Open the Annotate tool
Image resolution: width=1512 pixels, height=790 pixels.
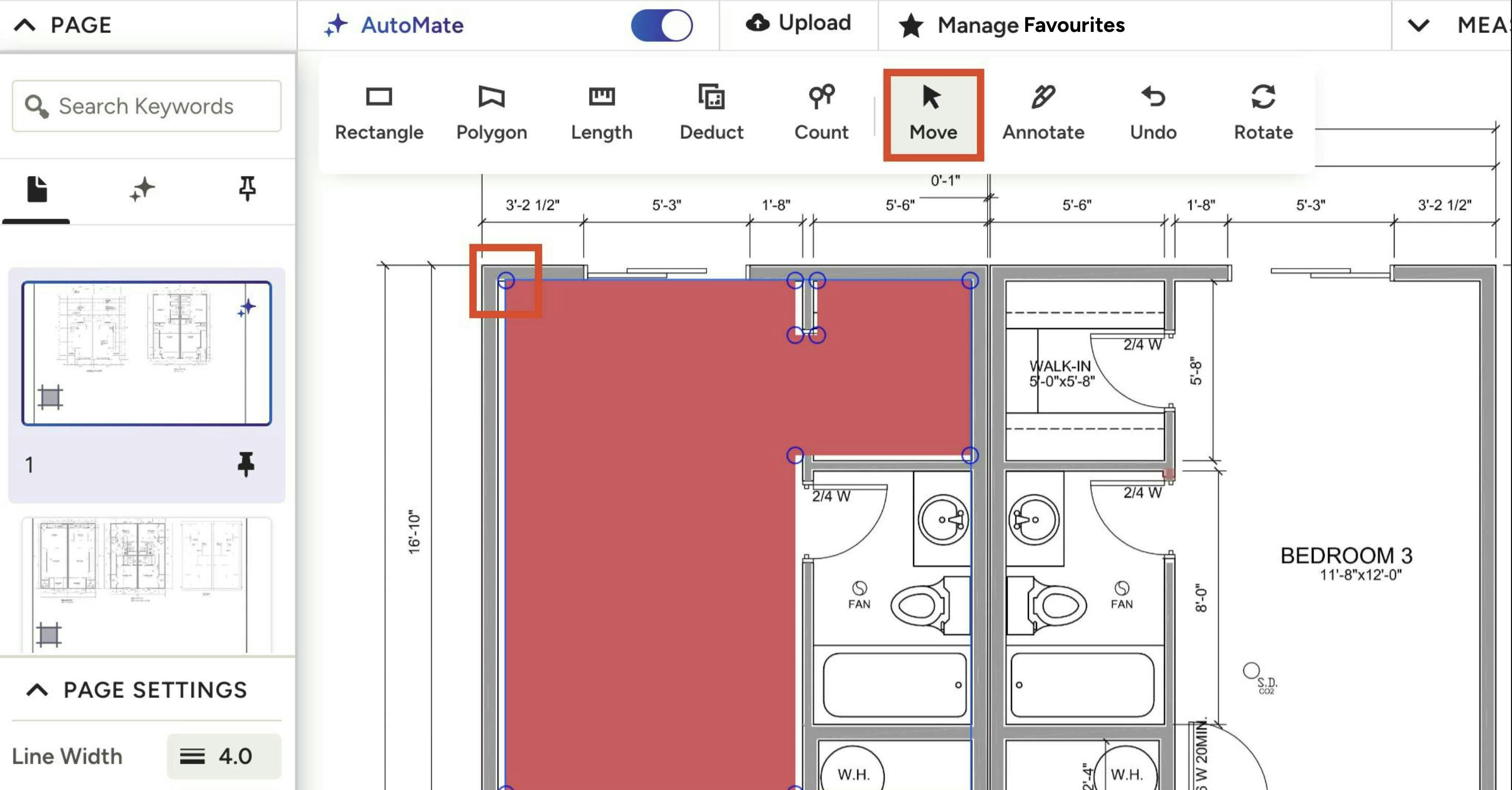click(1043, 113)
